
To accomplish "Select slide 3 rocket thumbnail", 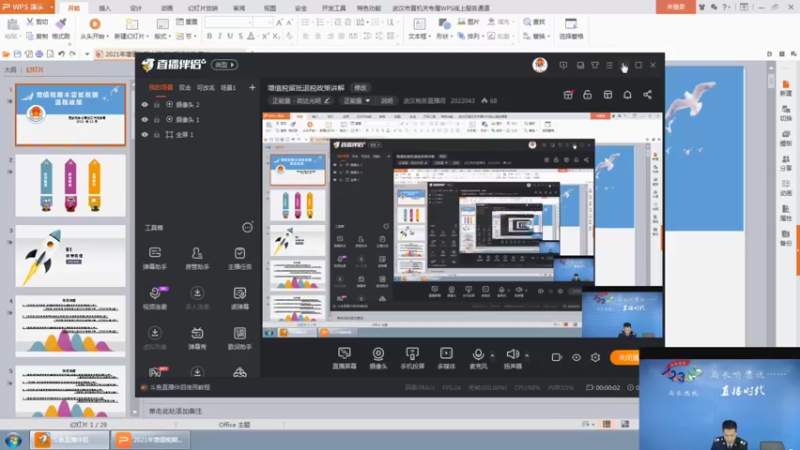I will (x=70, y=256).
